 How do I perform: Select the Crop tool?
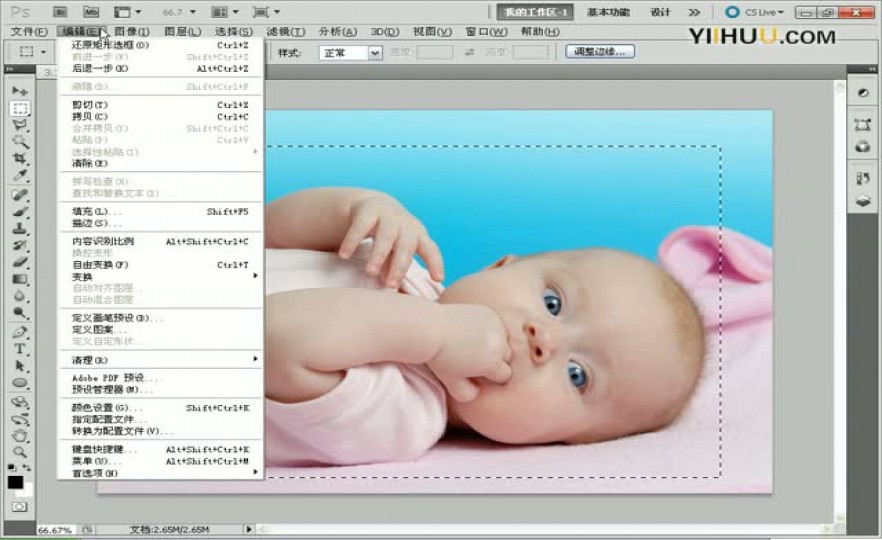[x=20, y=158]
